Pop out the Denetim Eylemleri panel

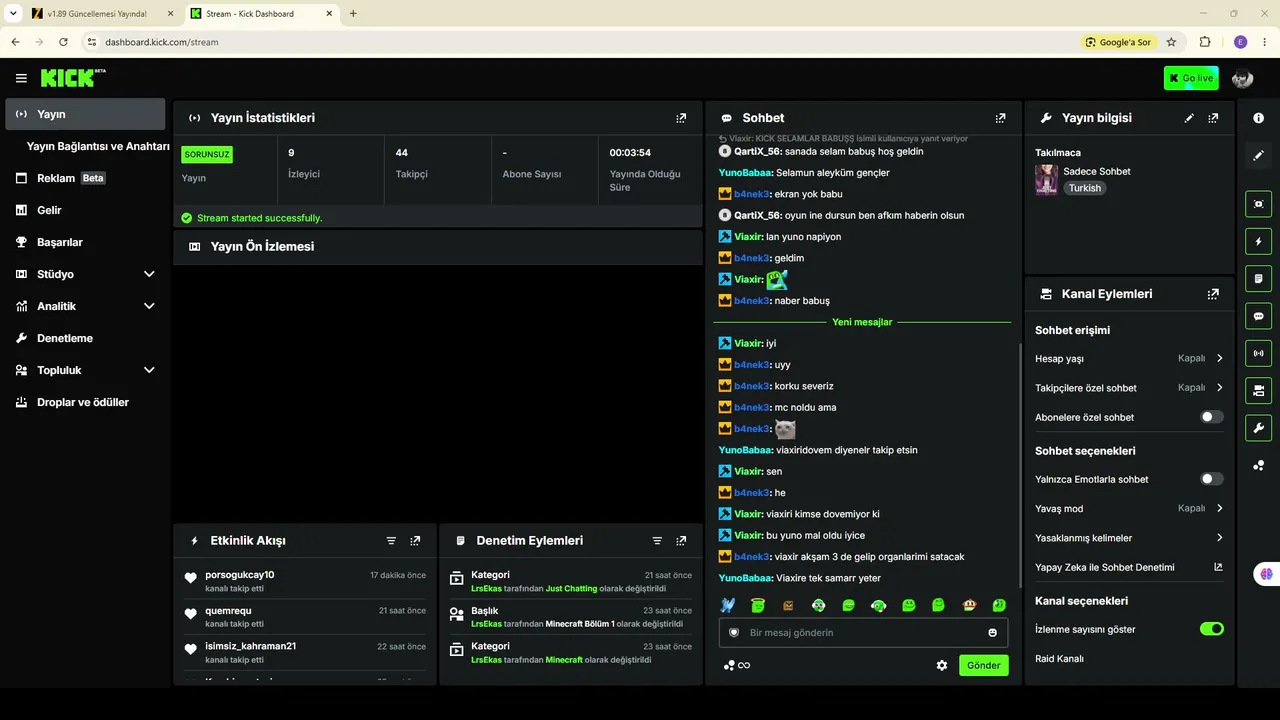(x=681, y=541)
